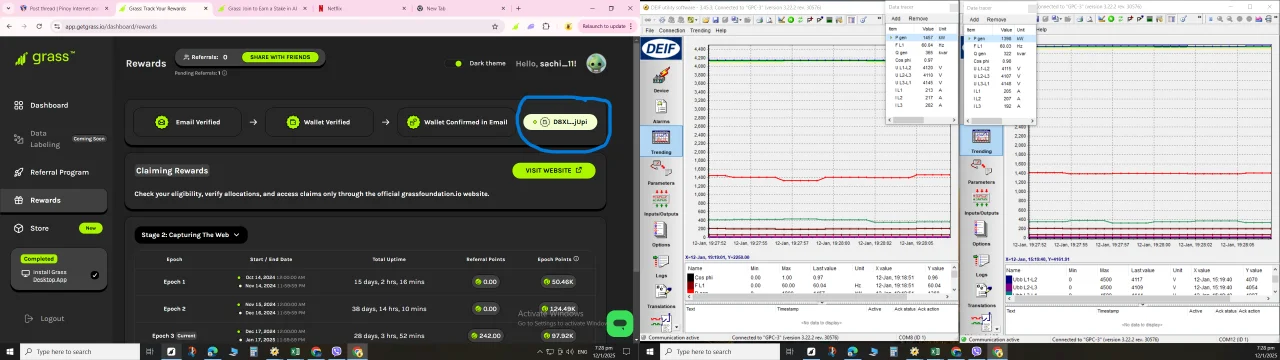The height and width of the screenshot is (360, 1280).
Task: Open Options panel in left DEIF window
Action: tap(661, 234)
